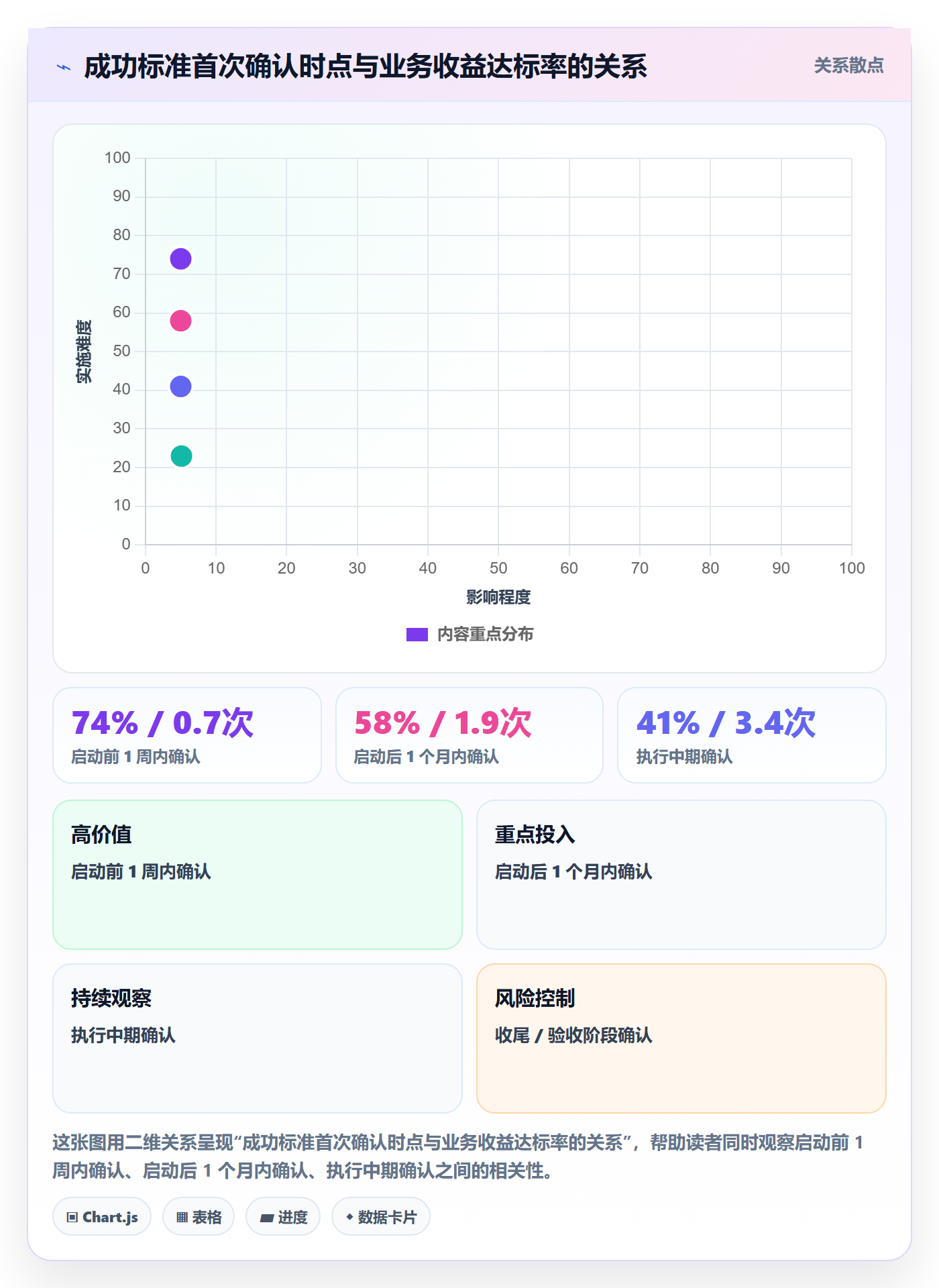Select the 持续观察 quadrant card

click(258, 1038)
